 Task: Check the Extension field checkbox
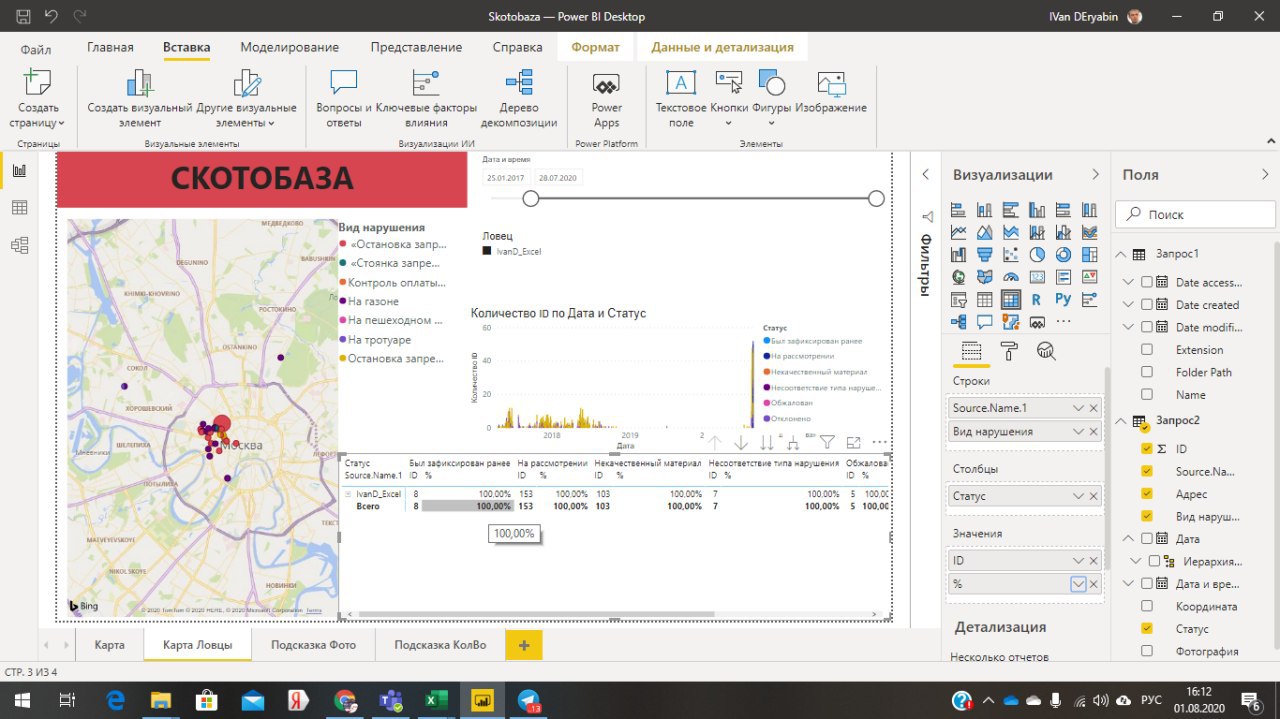tap(1147, 350)
